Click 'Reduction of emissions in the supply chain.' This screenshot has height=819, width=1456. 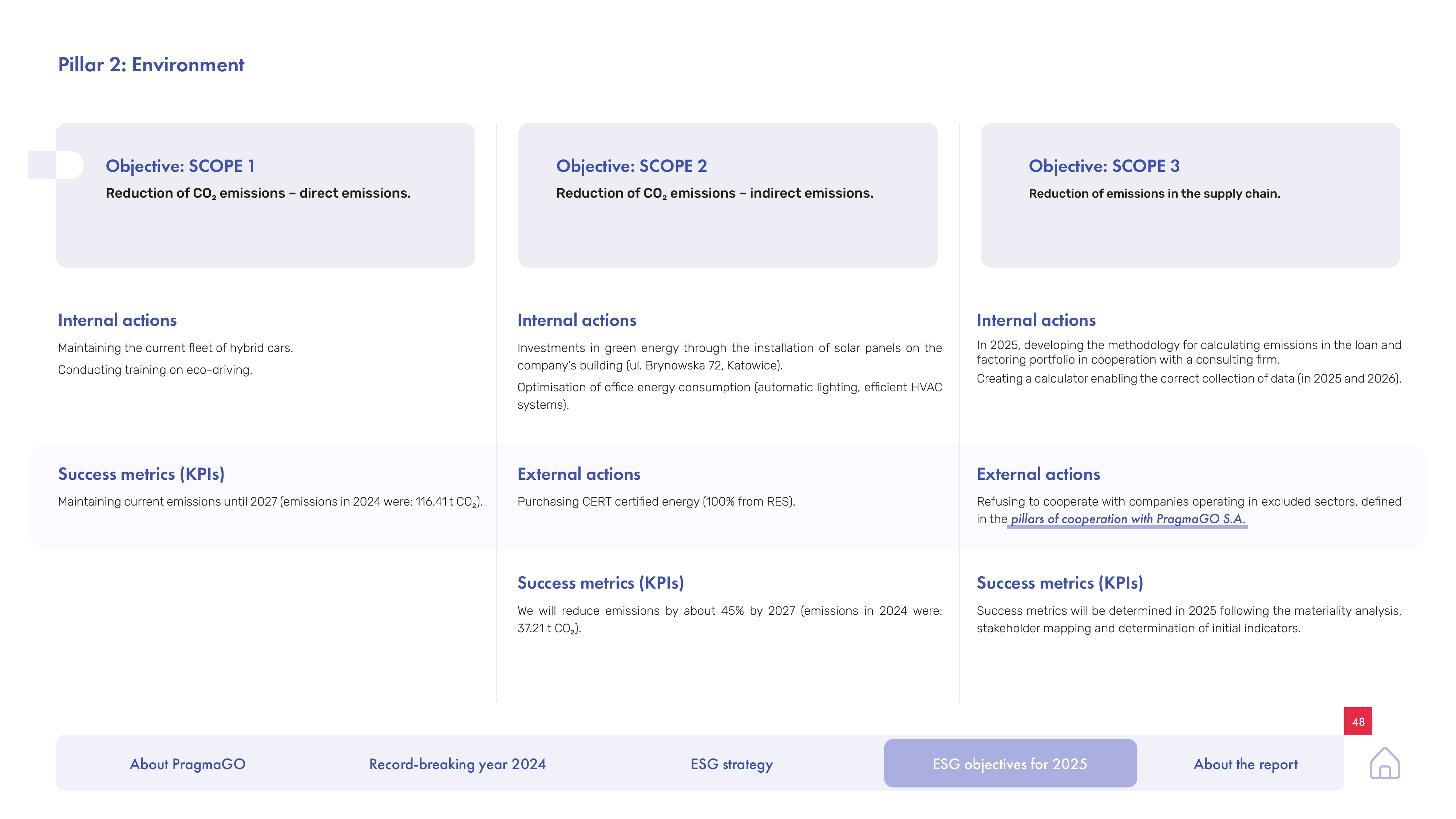pyautogui.click(x=1154, y=194)
